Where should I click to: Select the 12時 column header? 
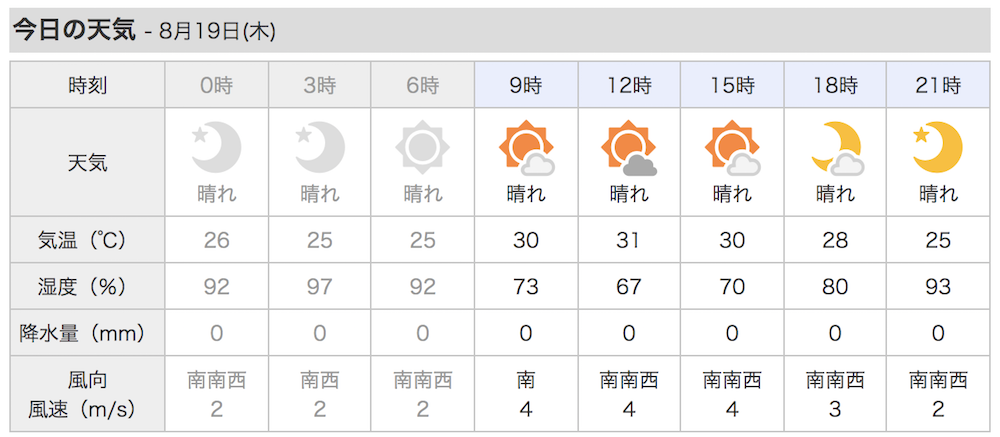tap(629, 85)
